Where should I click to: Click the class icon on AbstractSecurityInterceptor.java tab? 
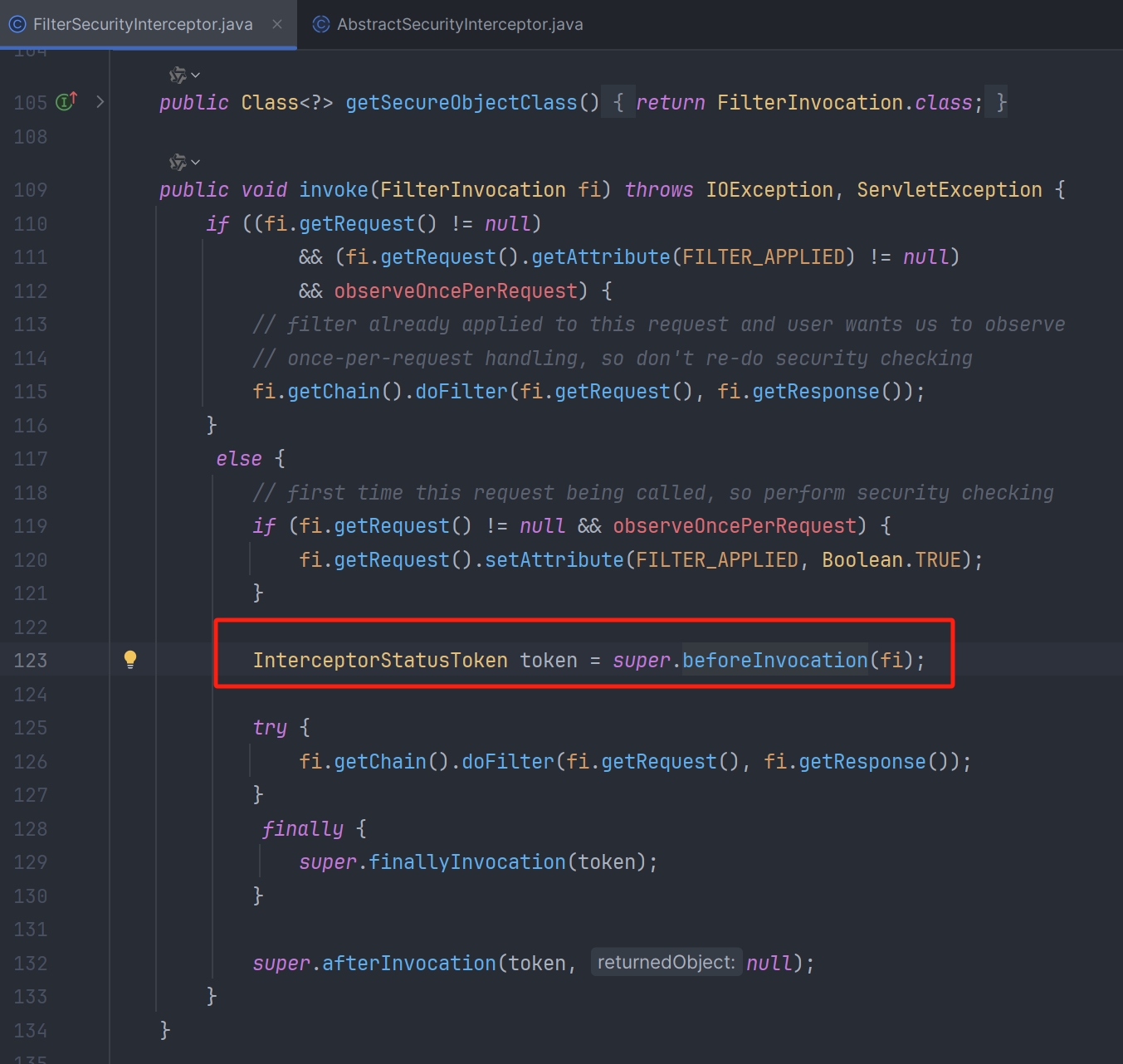320,25
